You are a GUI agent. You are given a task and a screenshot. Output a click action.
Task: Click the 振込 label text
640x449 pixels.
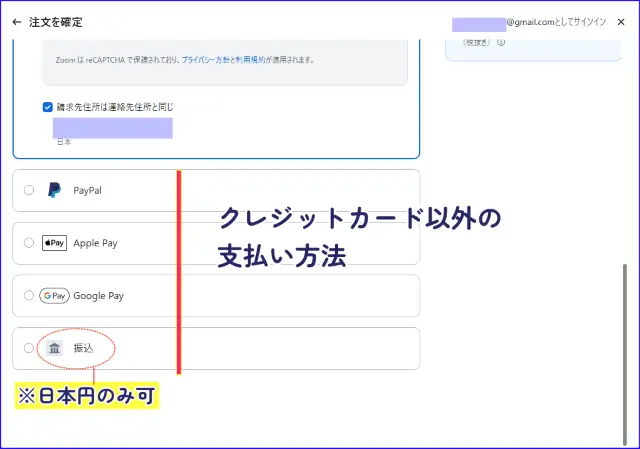pyautogui.click(x=83, y=348)
